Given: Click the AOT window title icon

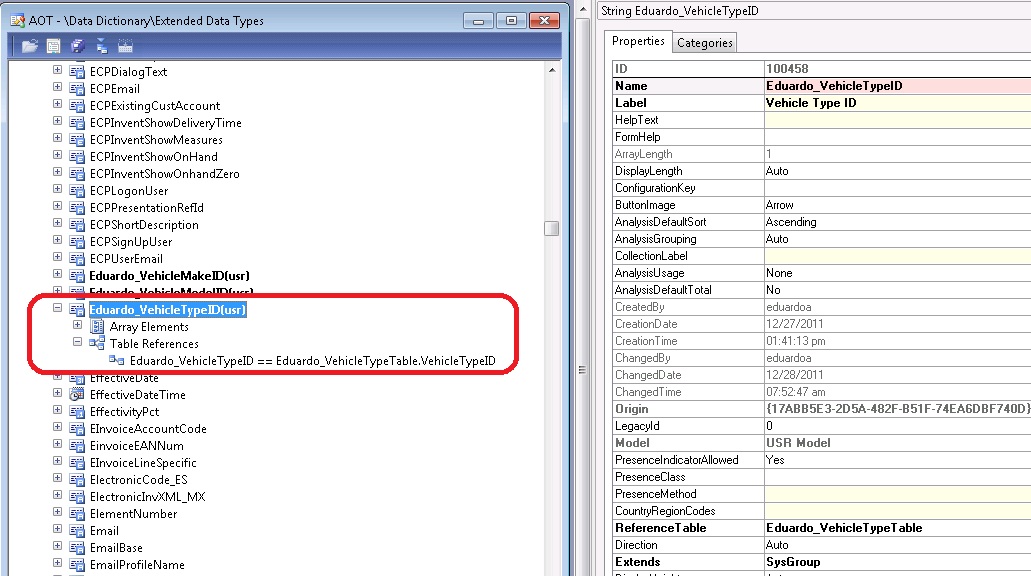Looking at the screenshot, I should click(17, 20).
